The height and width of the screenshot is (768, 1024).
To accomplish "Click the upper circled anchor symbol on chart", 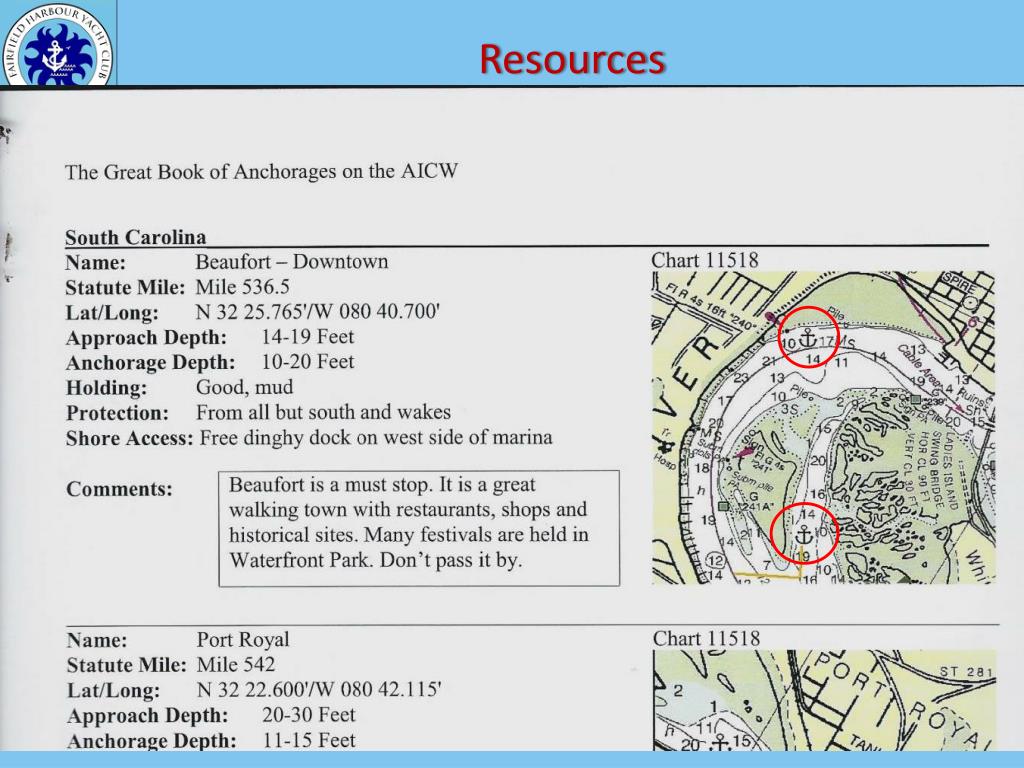I will click(x=808, y=338).
